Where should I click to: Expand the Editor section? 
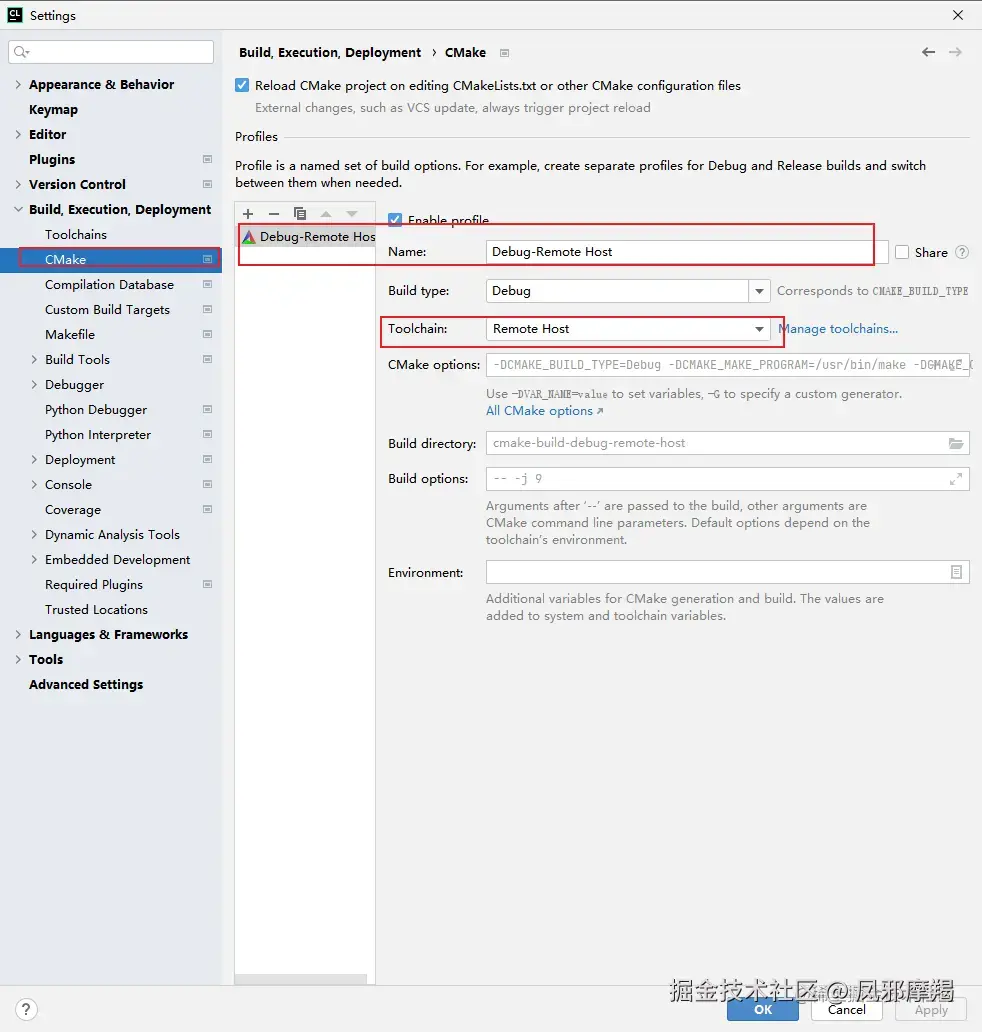tap(18, 134)
